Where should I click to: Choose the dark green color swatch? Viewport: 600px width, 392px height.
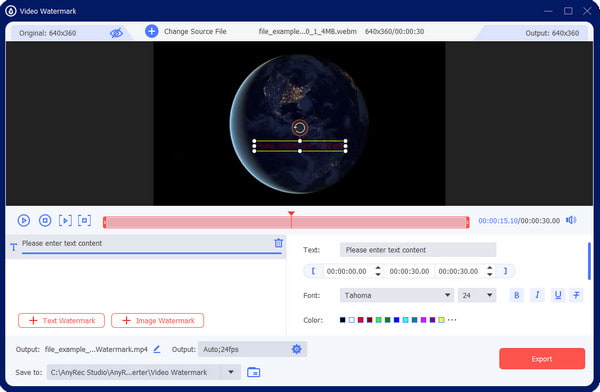tap(388, 320)
